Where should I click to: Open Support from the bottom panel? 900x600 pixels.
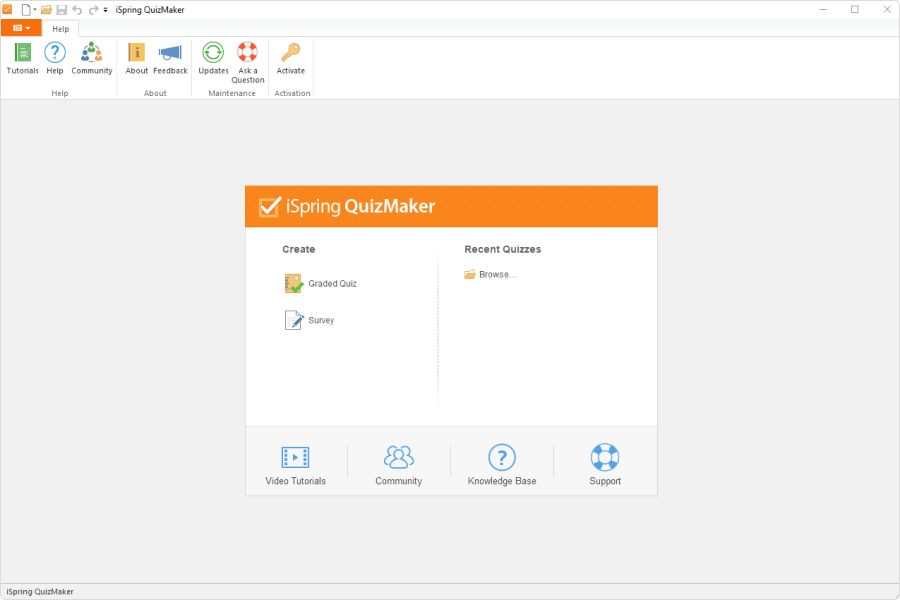[604, 463]
